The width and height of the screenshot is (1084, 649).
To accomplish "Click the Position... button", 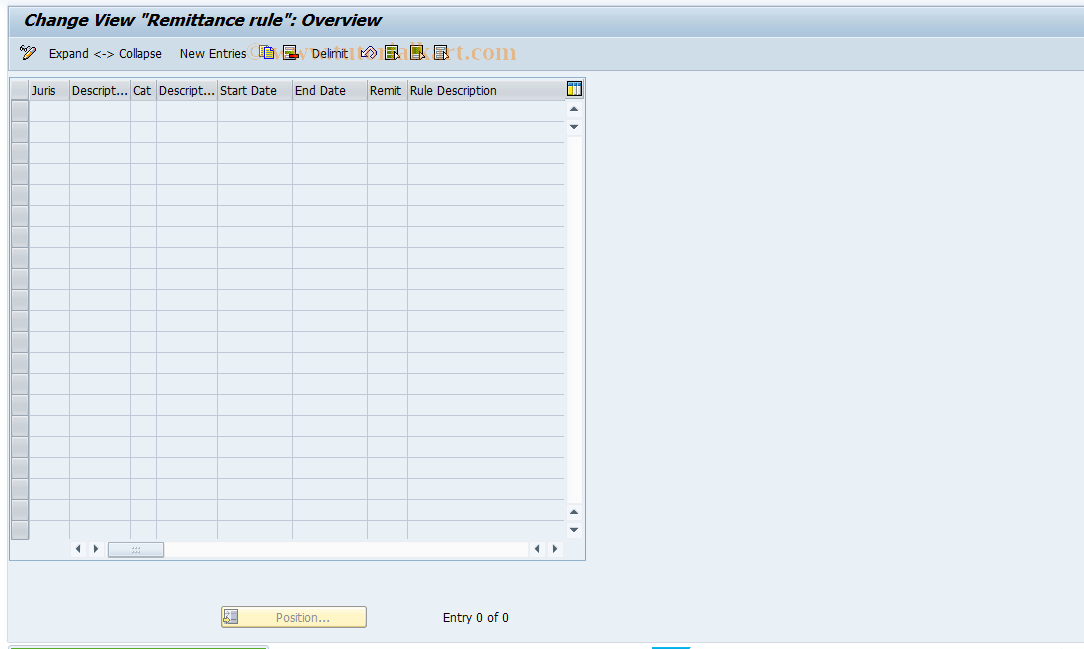I will (x=294, y=617).
